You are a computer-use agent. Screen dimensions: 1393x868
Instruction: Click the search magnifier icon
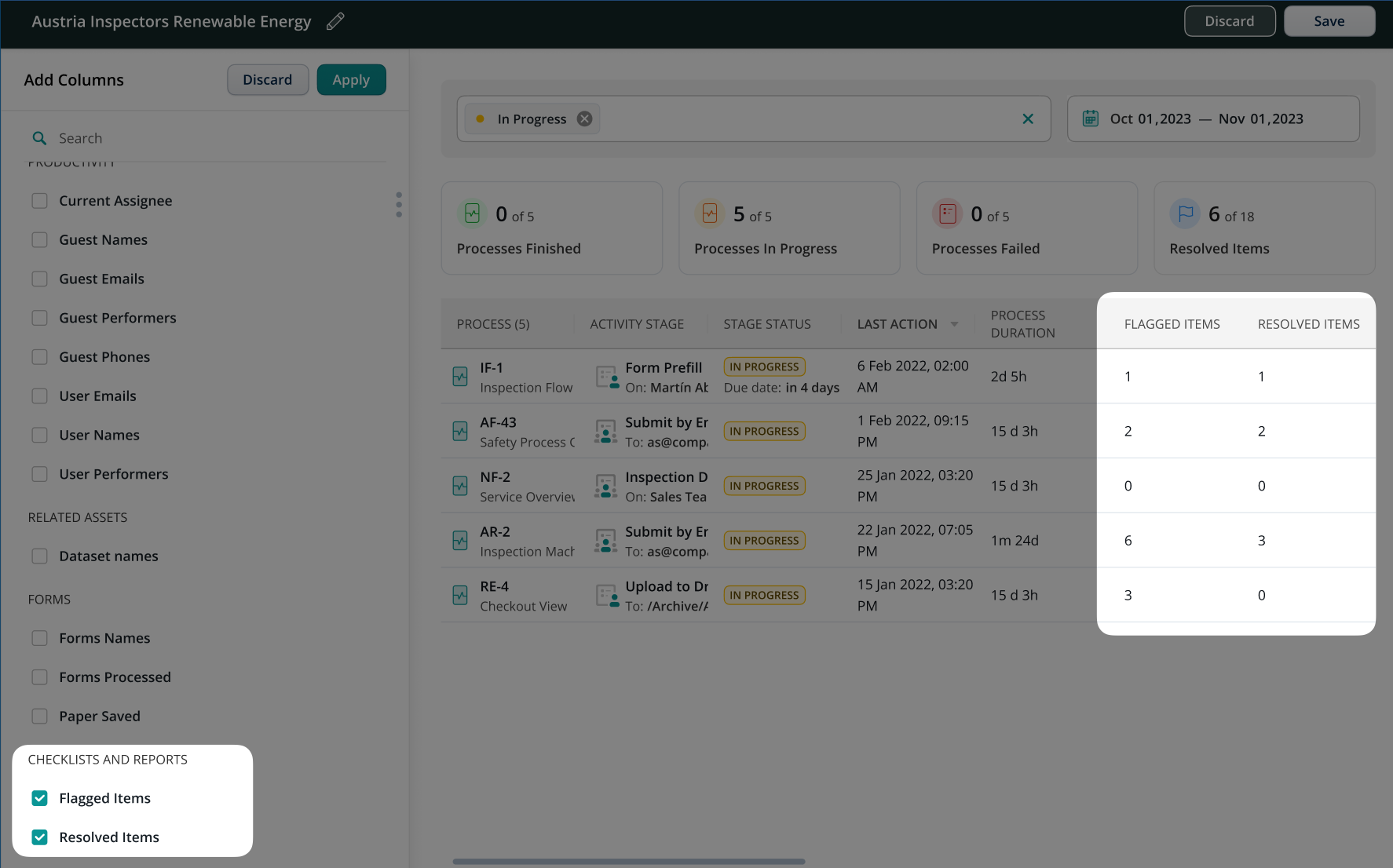click(39, 138)
